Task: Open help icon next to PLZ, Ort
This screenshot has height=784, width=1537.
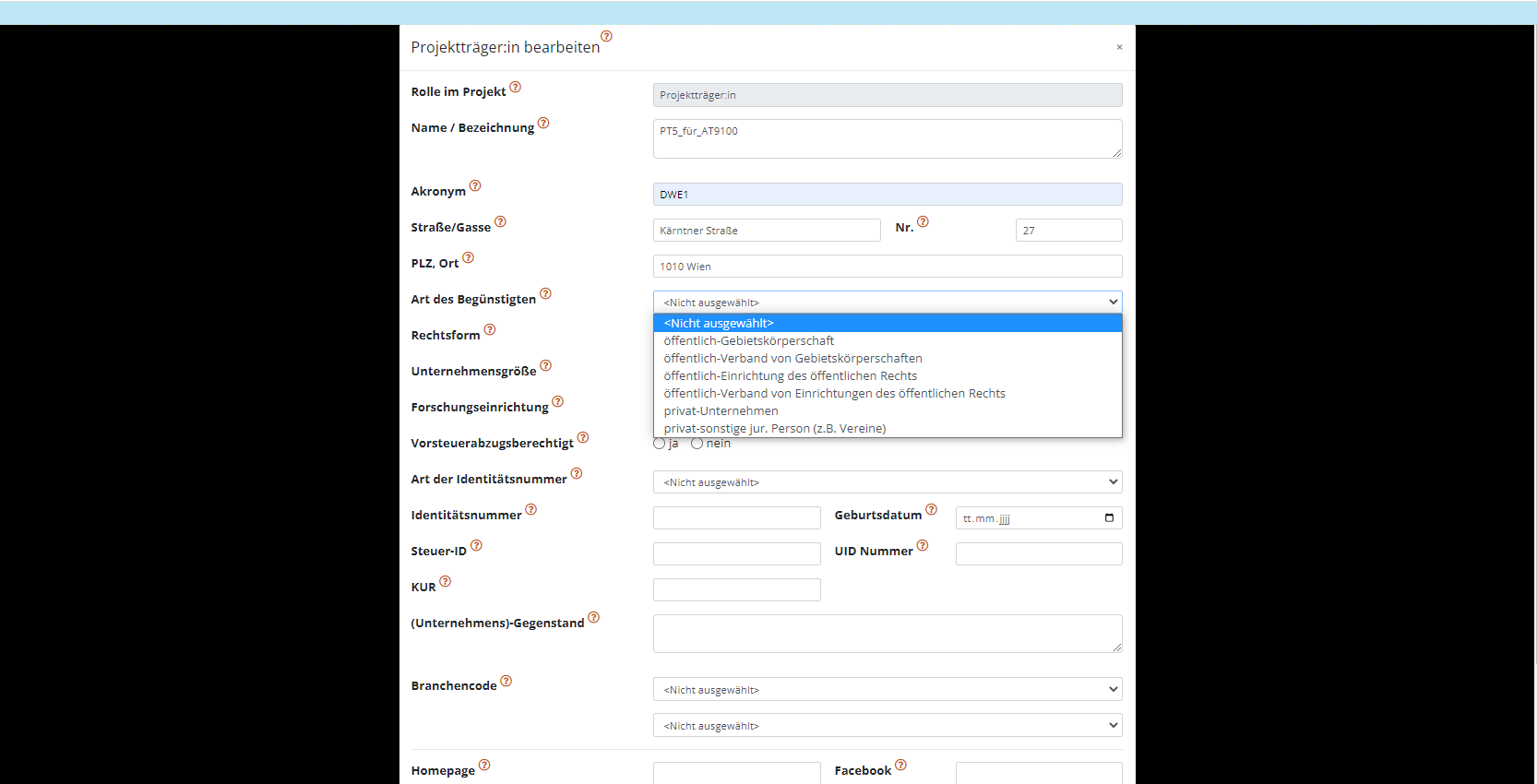Action: [468, 257]
